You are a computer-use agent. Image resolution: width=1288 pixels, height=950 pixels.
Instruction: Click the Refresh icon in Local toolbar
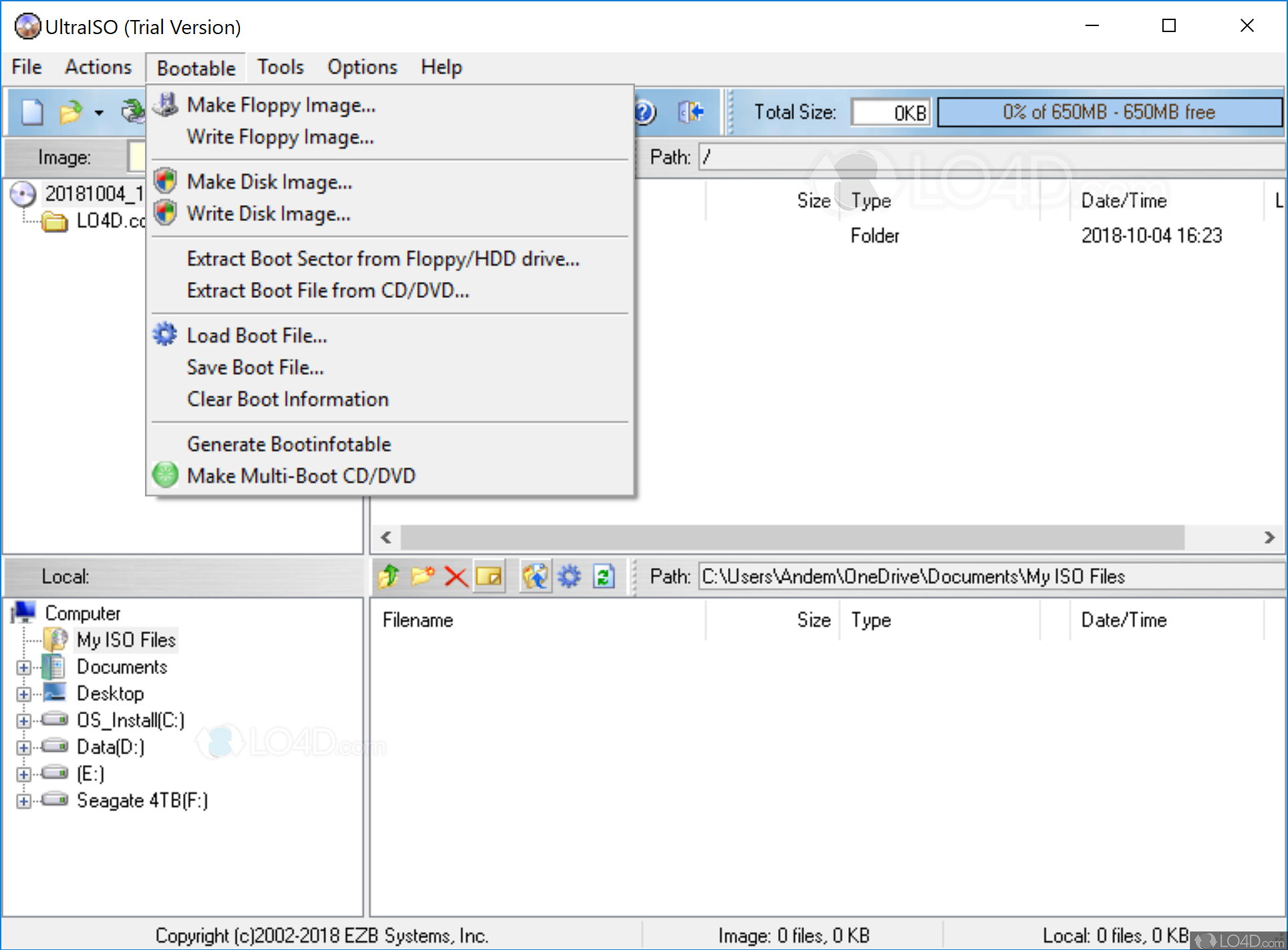click(x=604, y=576)
